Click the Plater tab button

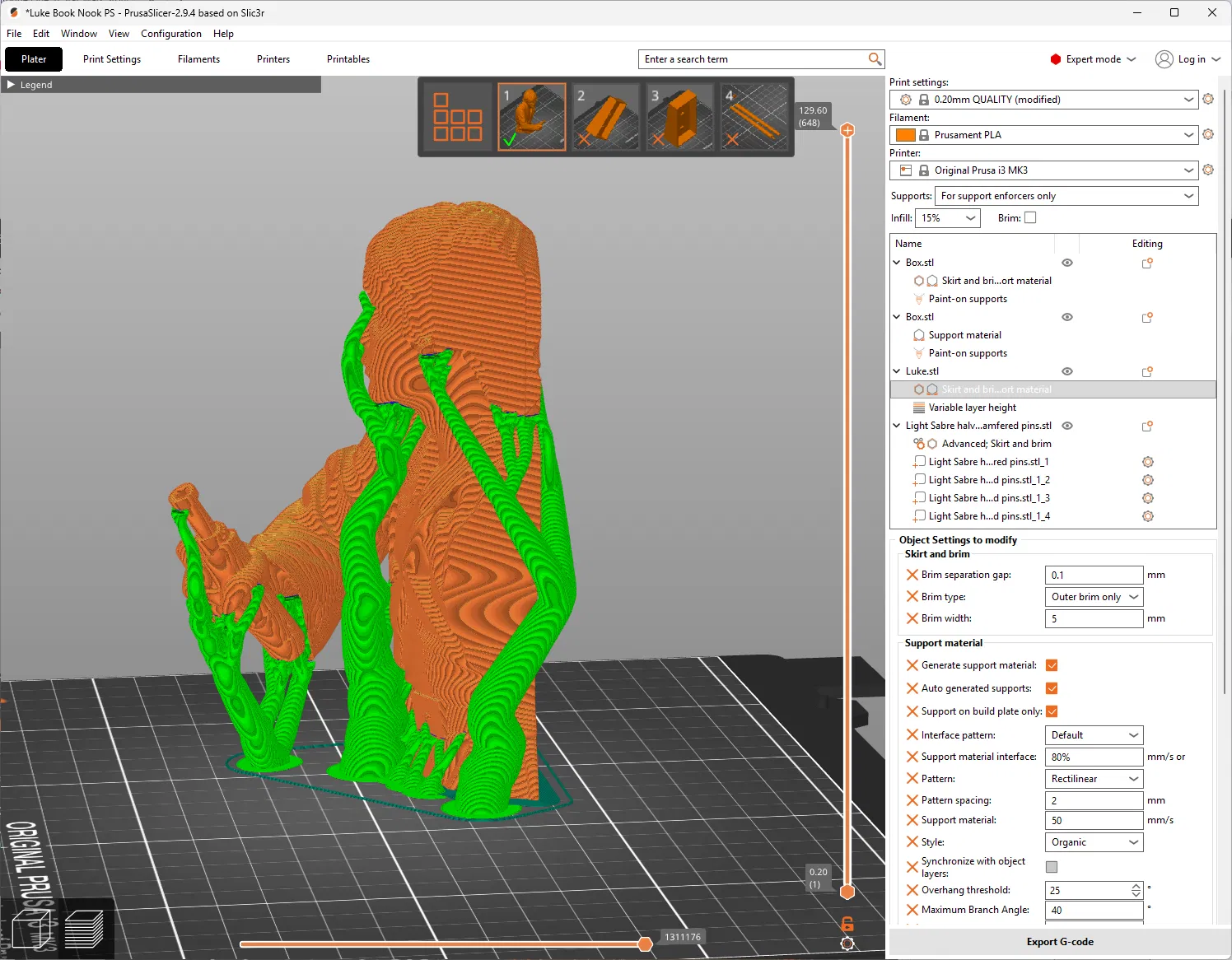(x=34, y=59)
